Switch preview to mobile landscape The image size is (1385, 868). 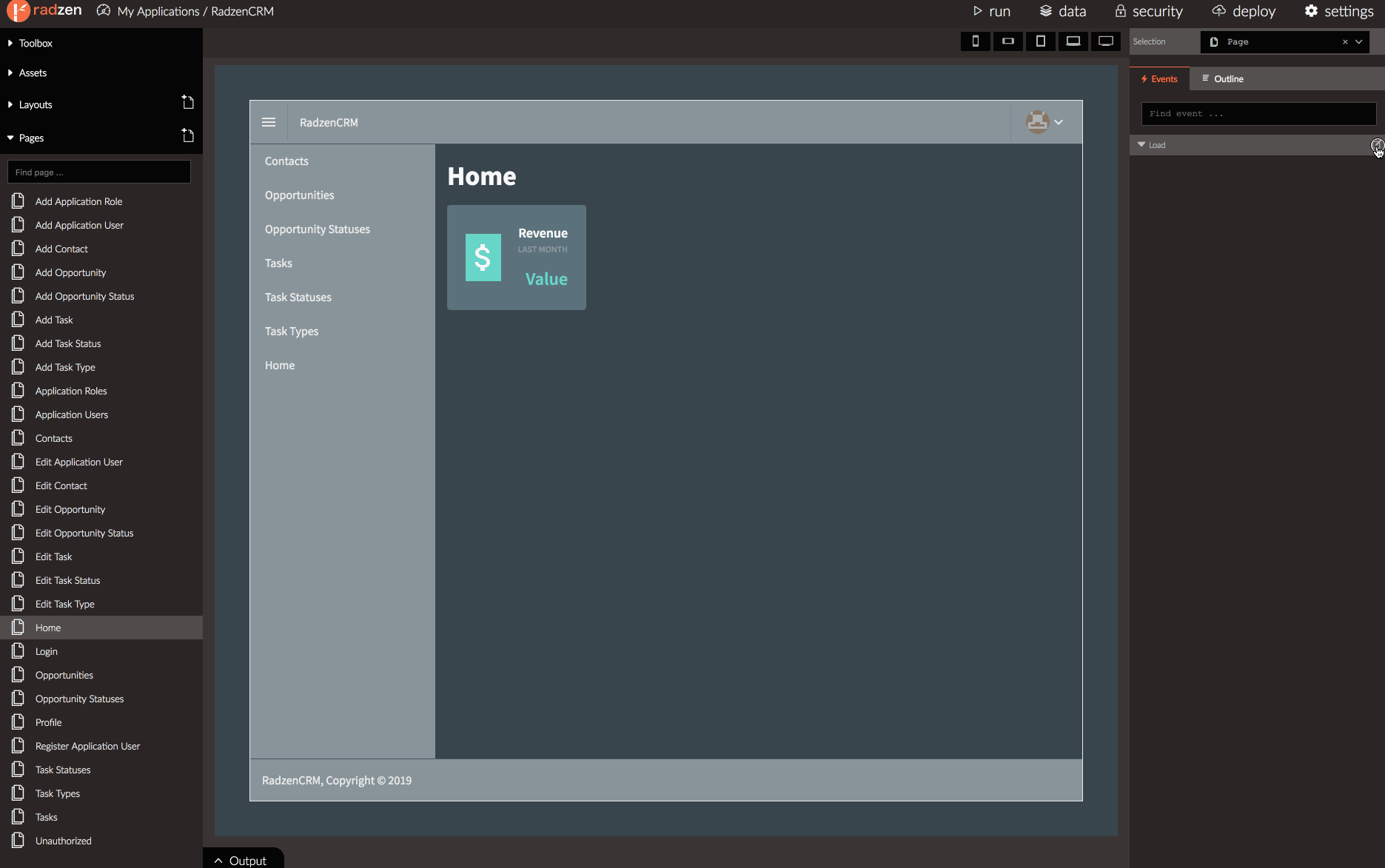[1008, 41]
